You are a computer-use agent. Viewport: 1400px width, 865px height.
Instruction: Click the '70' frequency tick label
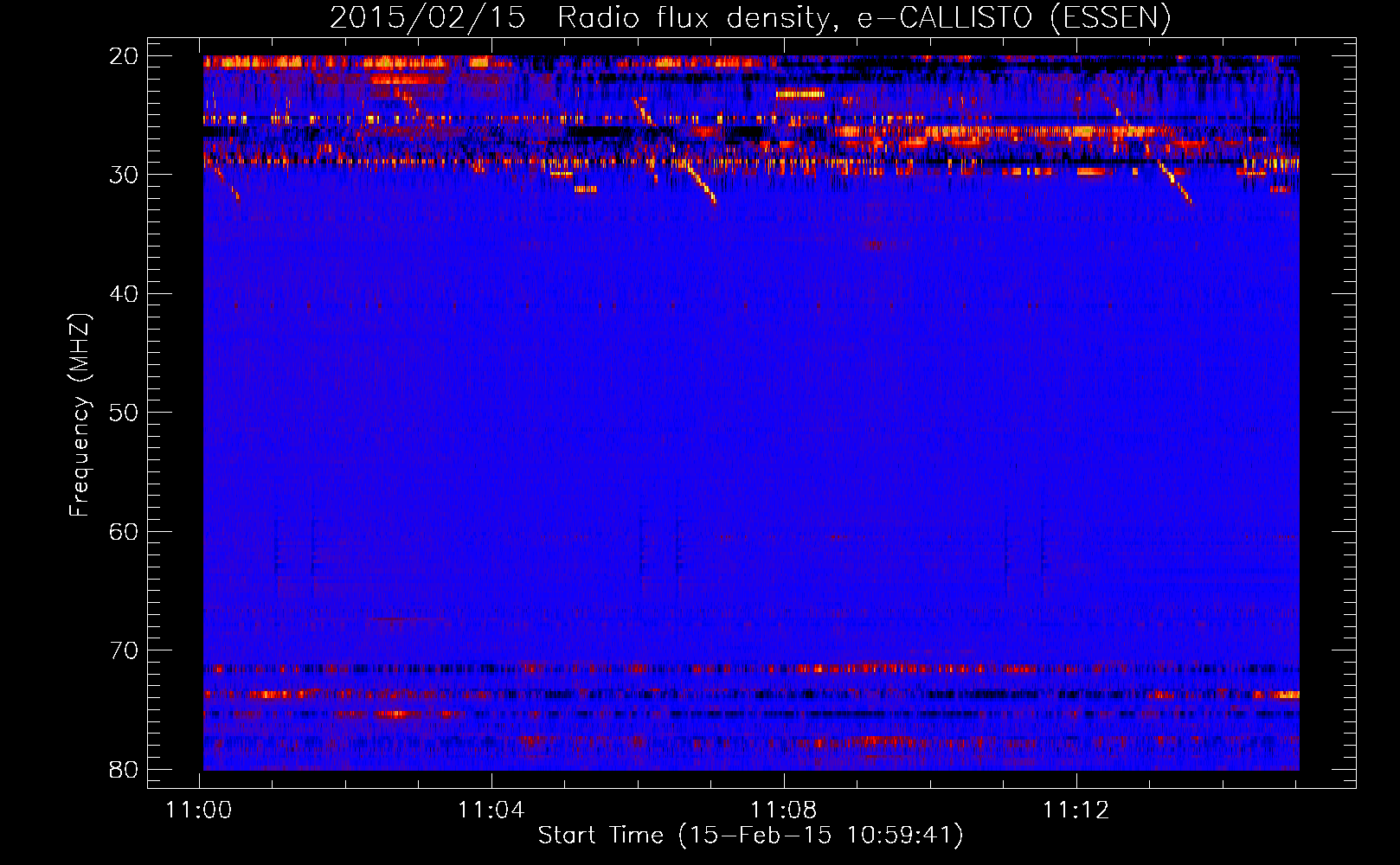(x=124, y=650)
